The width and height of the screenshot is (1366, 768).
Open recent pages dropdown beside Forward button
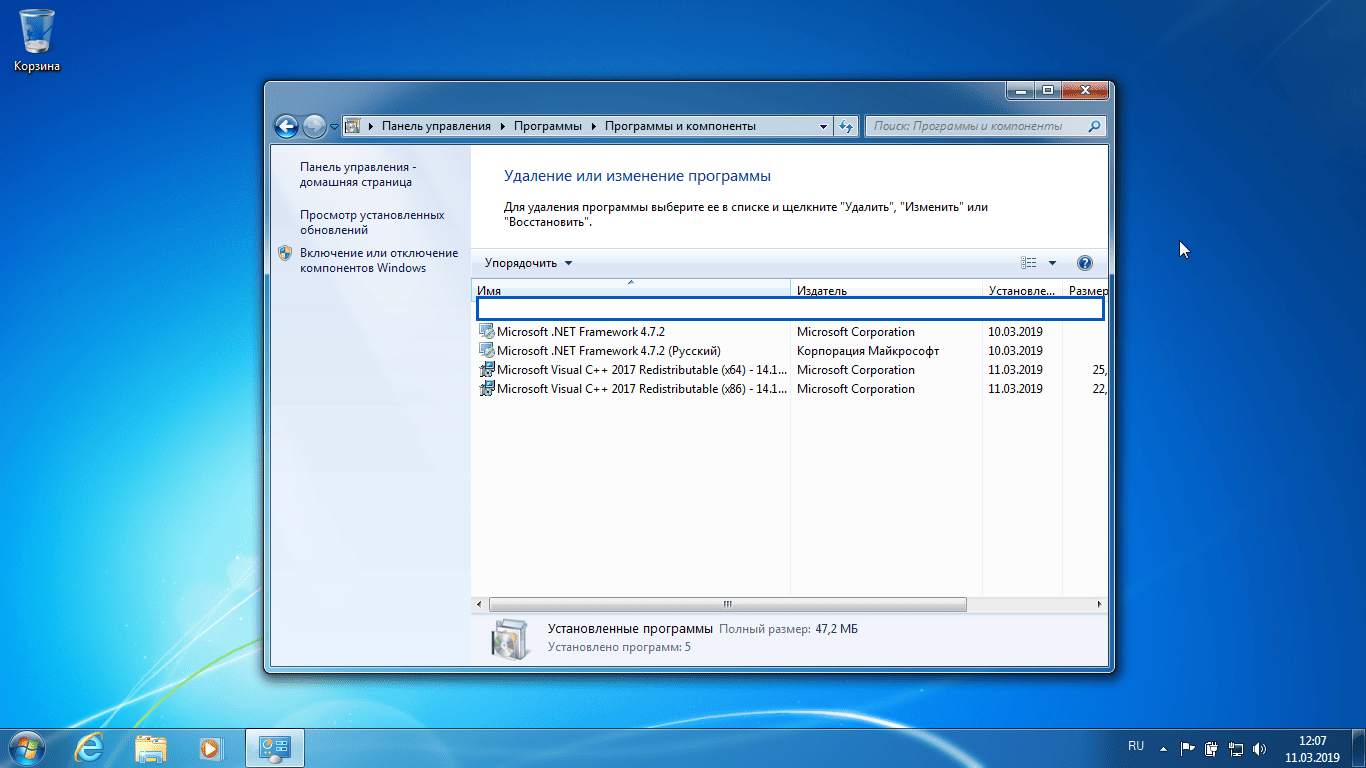click(x=334, y=127)
